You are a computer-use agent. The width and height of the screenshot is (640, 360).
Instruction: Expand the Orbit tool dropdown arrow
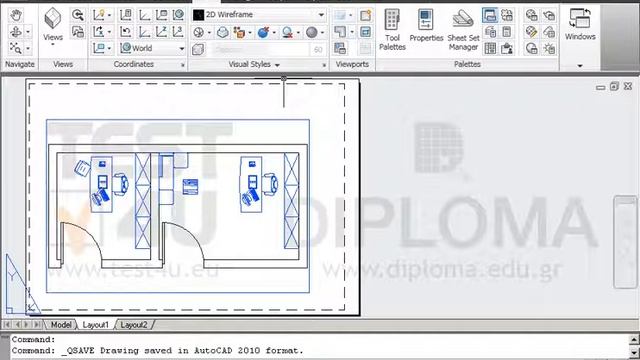point(28,31)
